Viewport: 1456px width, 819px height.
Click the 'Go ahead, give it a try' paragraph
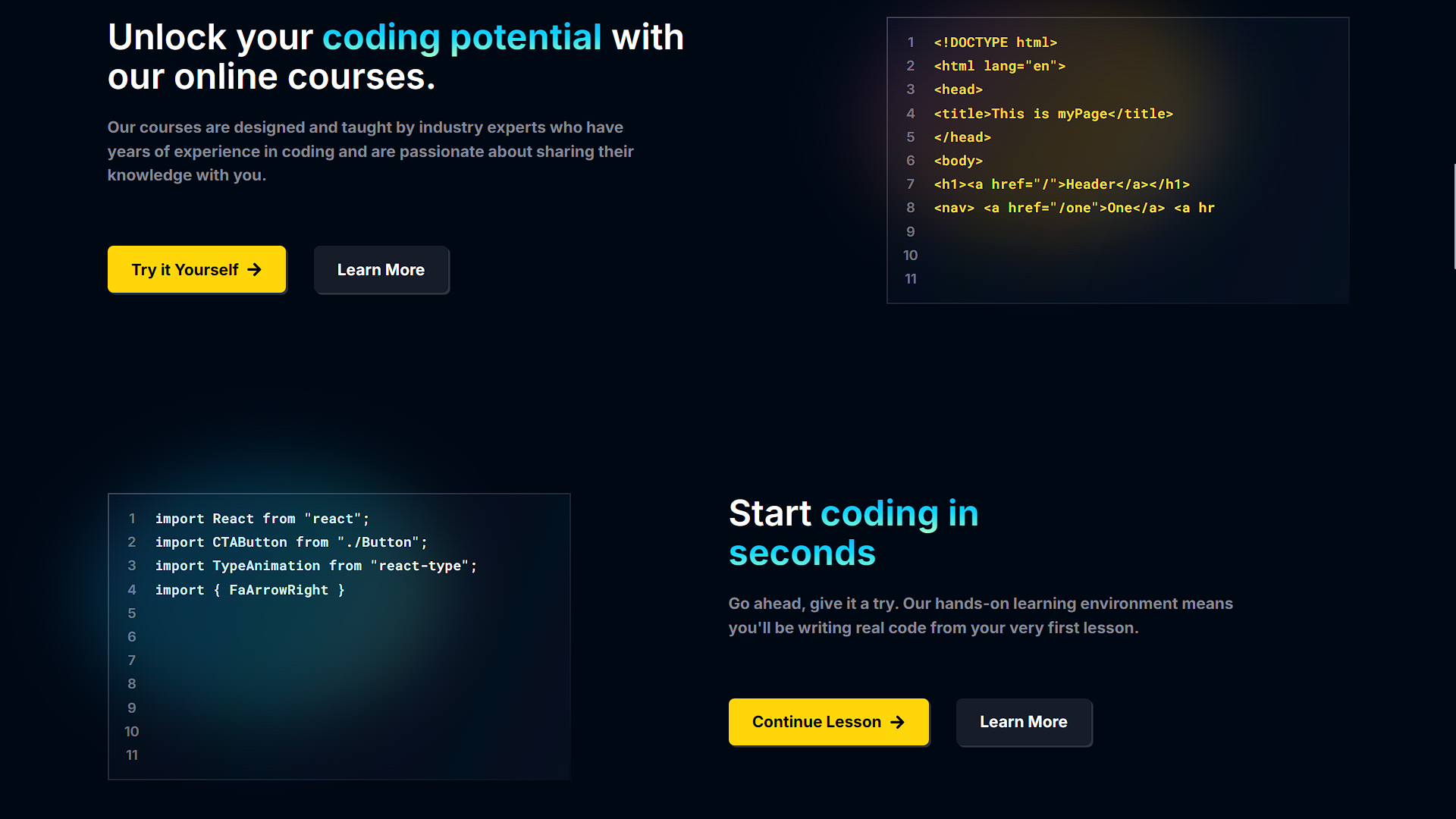click(981, 616)
